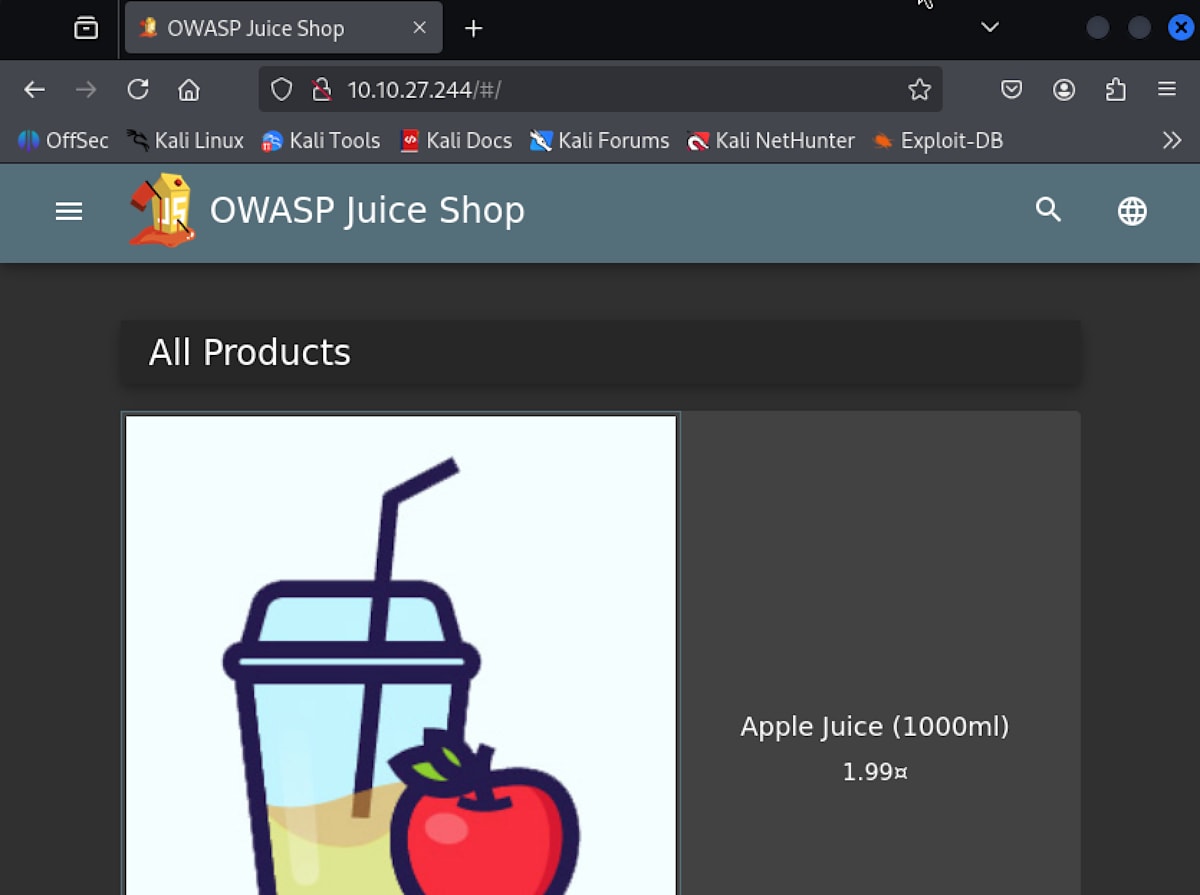
Task: Open the Firefox account icon
Action: [x=1064, y=90]
